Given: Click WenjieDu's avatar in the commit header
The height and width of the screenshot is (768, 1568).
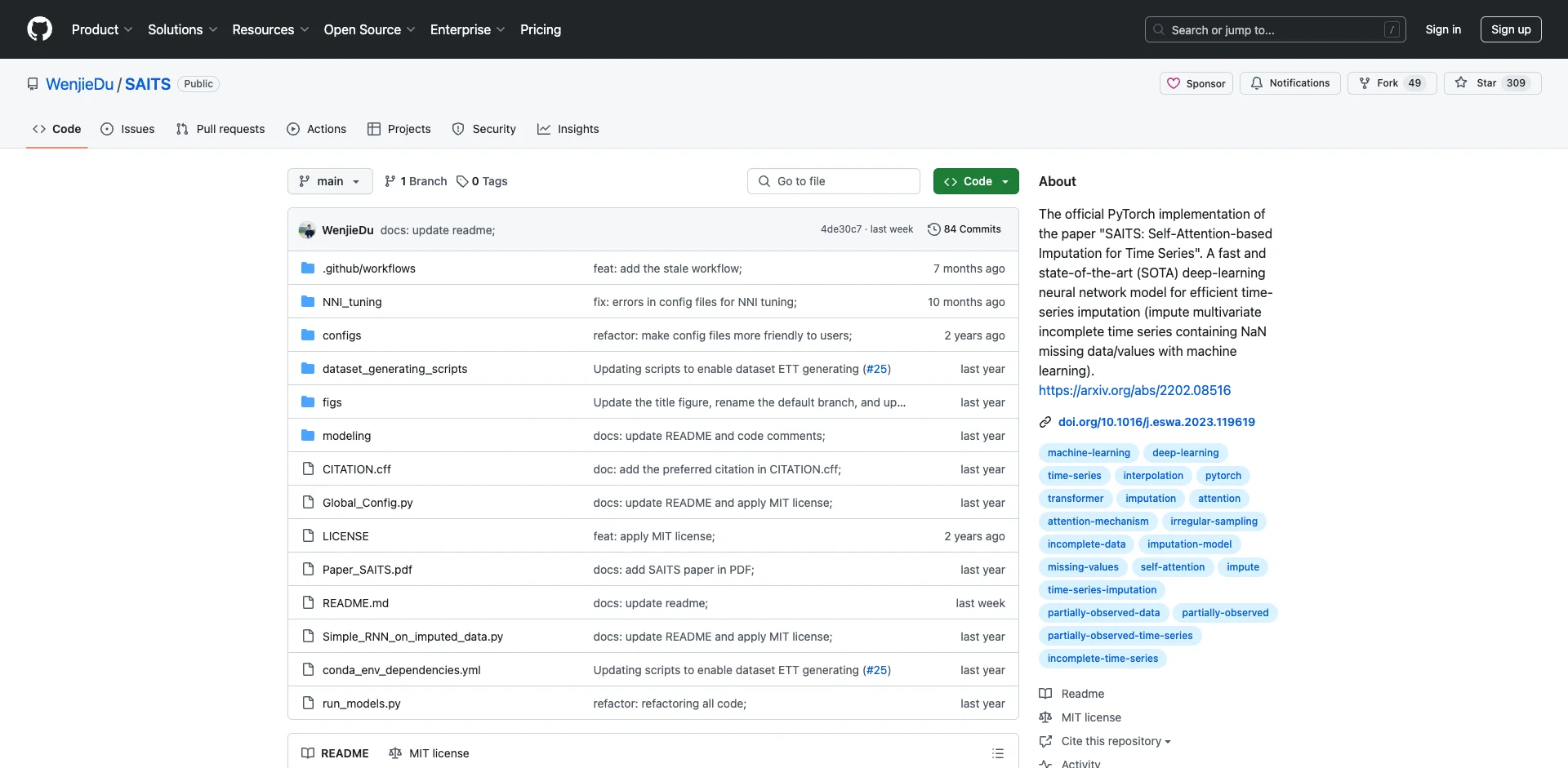Looking at the screenshot, I should (x=307, y=230).
